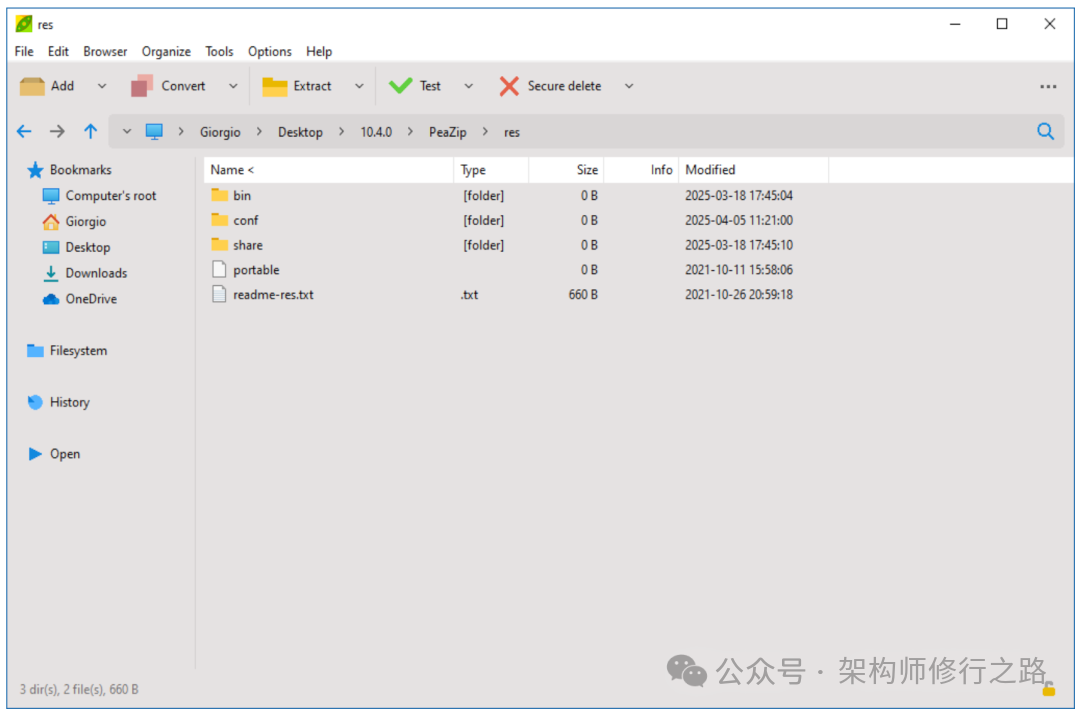Open the Organize menu
This screenshot has height=714, width=1080.
point(166,52)
